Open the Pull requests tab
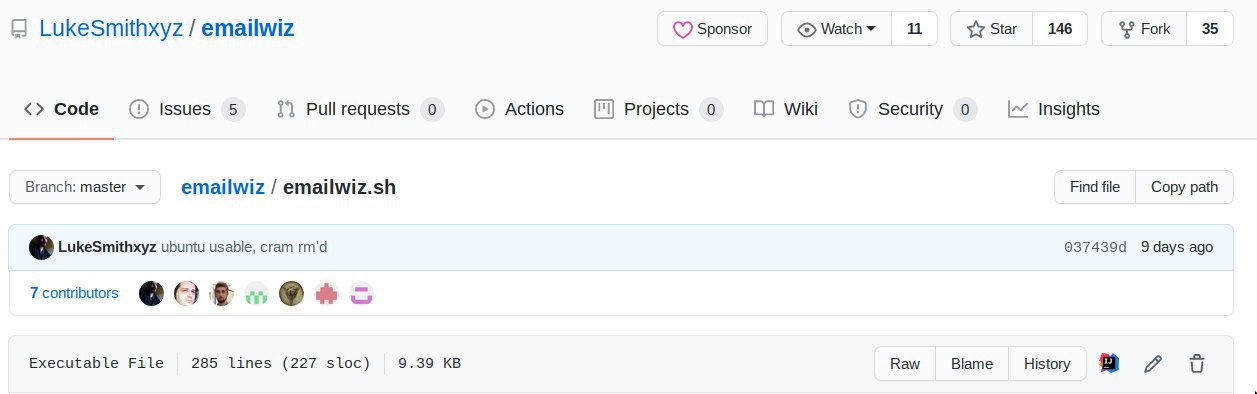Viewport: 1257px width, 394px height. point(360,109)
